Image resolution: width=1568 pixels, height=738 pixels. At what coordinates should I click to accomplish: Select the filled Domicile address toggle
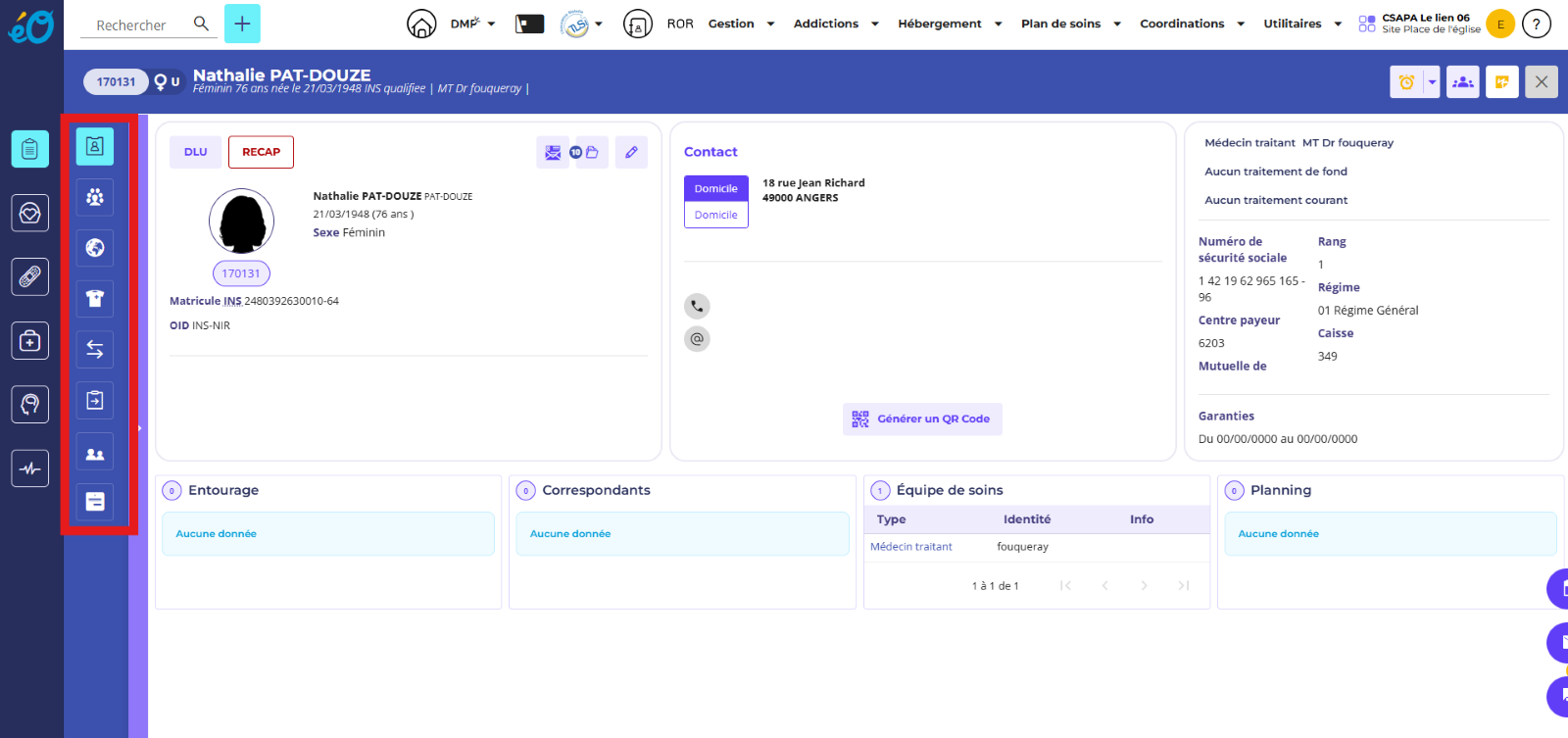715,188
